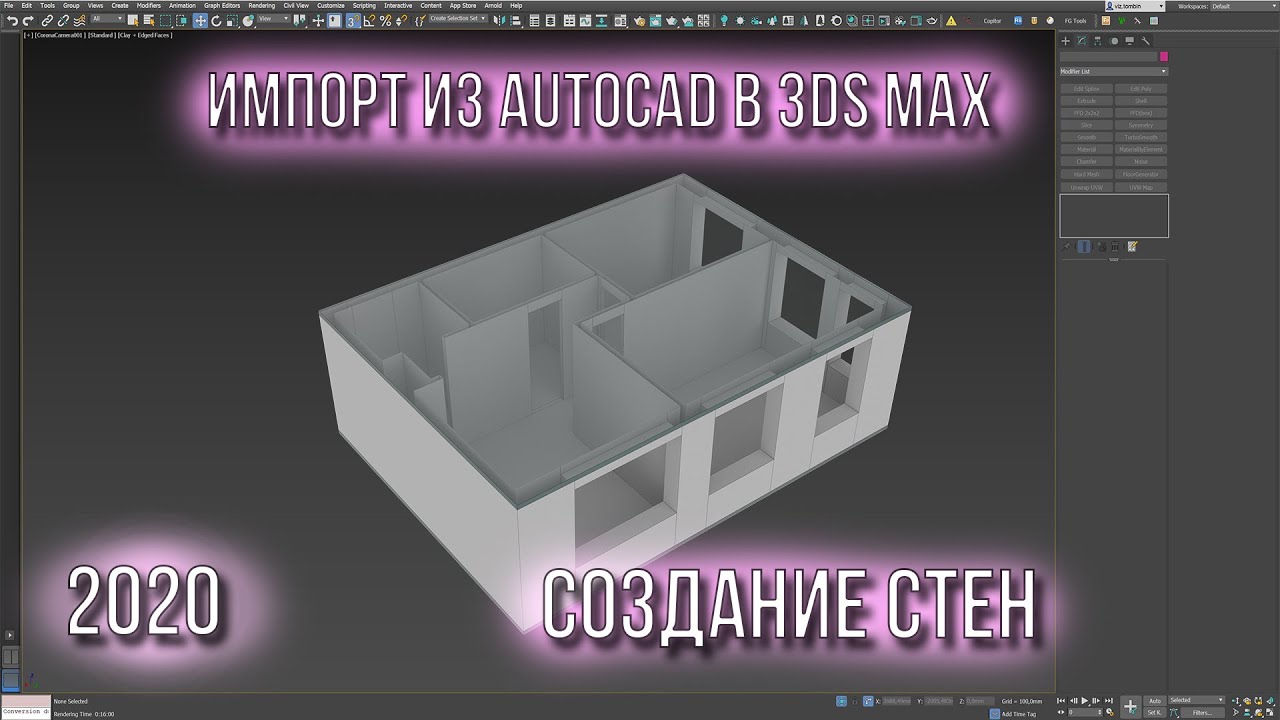Add the TurboSmooth modifier
Image resolution: width=1280 pixels, height=720 pixels.
[1141, 137]
